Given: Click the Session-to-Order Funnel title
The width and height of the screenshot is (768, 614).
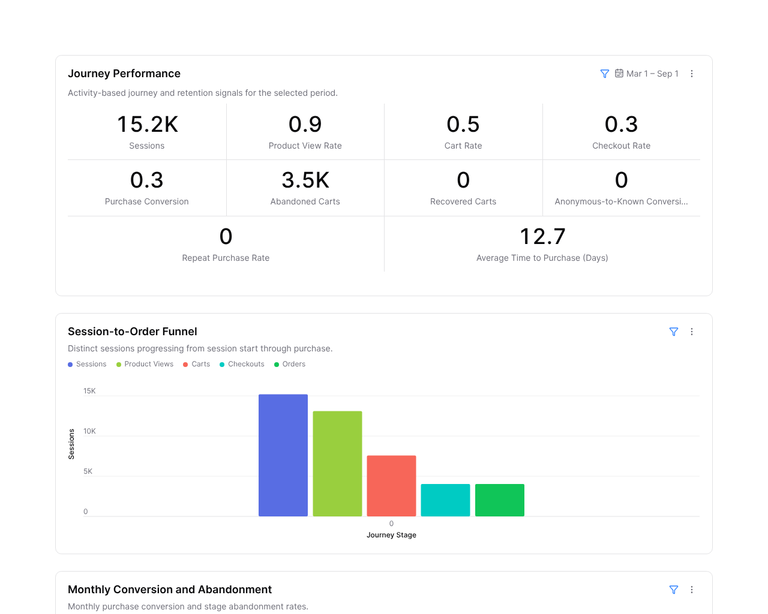Looking at the screenshot, I should click(x=132, y=331).
